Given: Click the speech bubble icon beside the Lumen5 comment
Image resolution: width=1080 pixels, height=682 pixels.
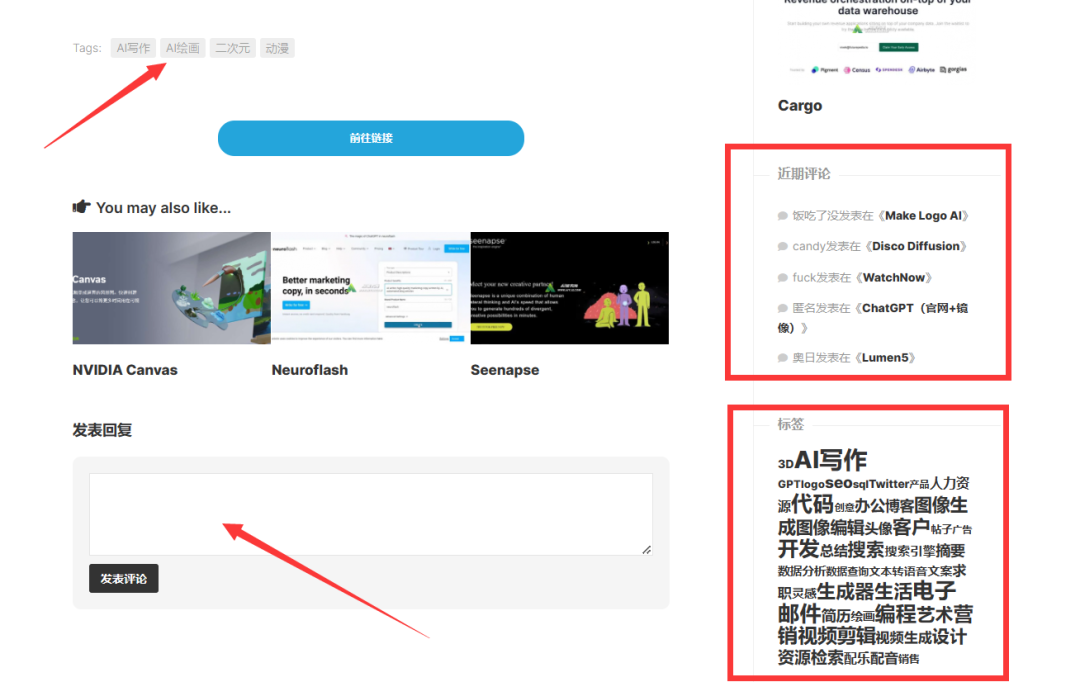Looking at the screenshot, I should click(x=782, y=358).
